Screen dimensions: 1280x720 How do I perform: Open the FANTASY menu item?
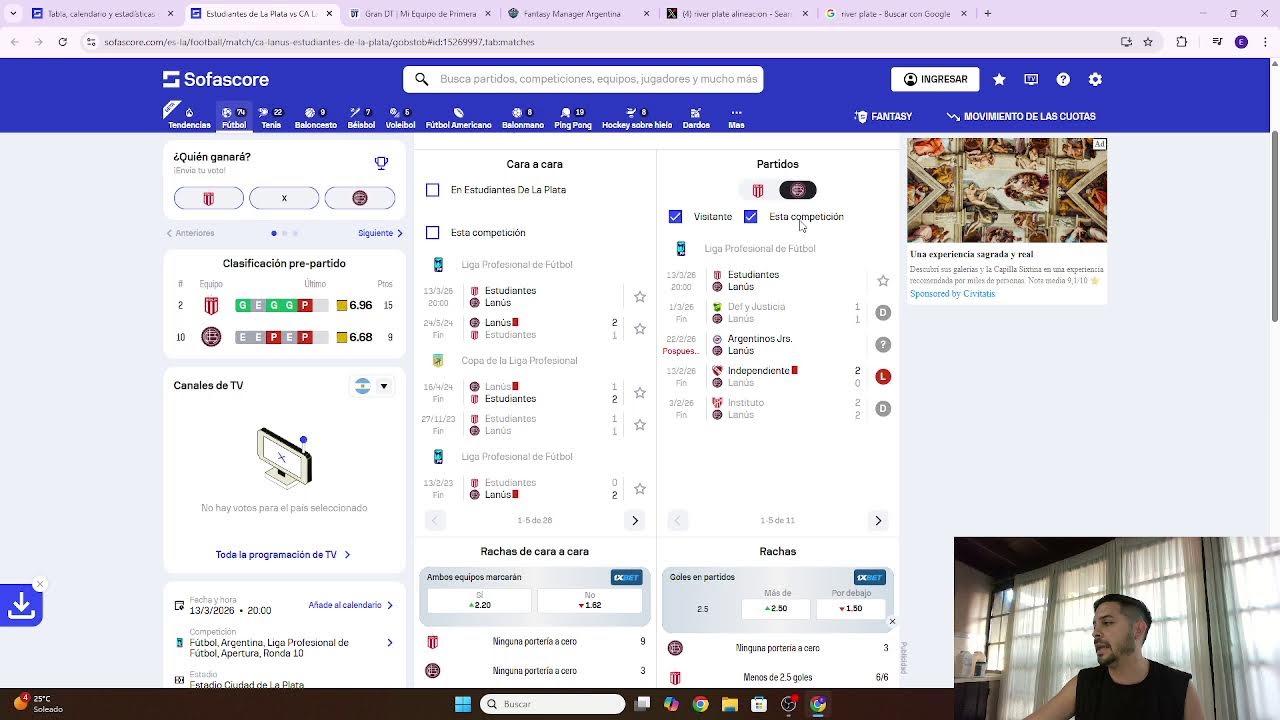pos(883,116)
